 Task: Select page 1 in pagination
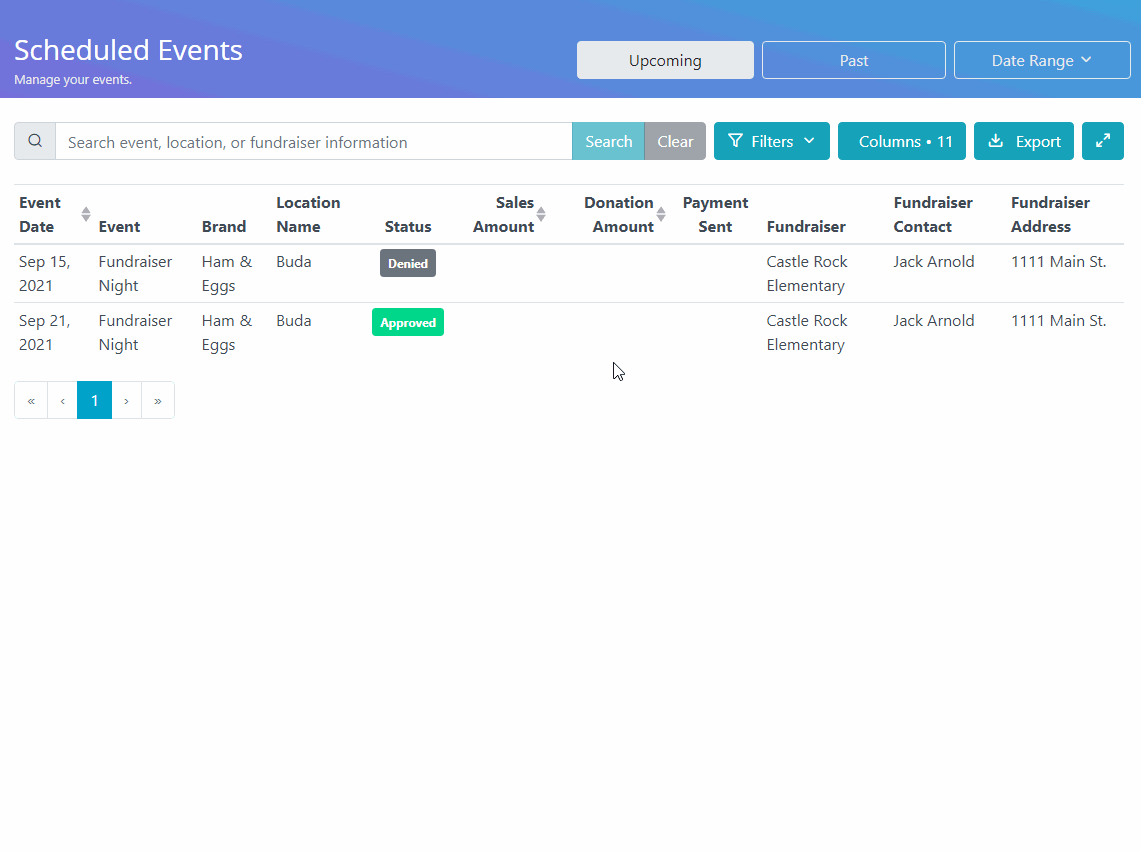point(95,400)
